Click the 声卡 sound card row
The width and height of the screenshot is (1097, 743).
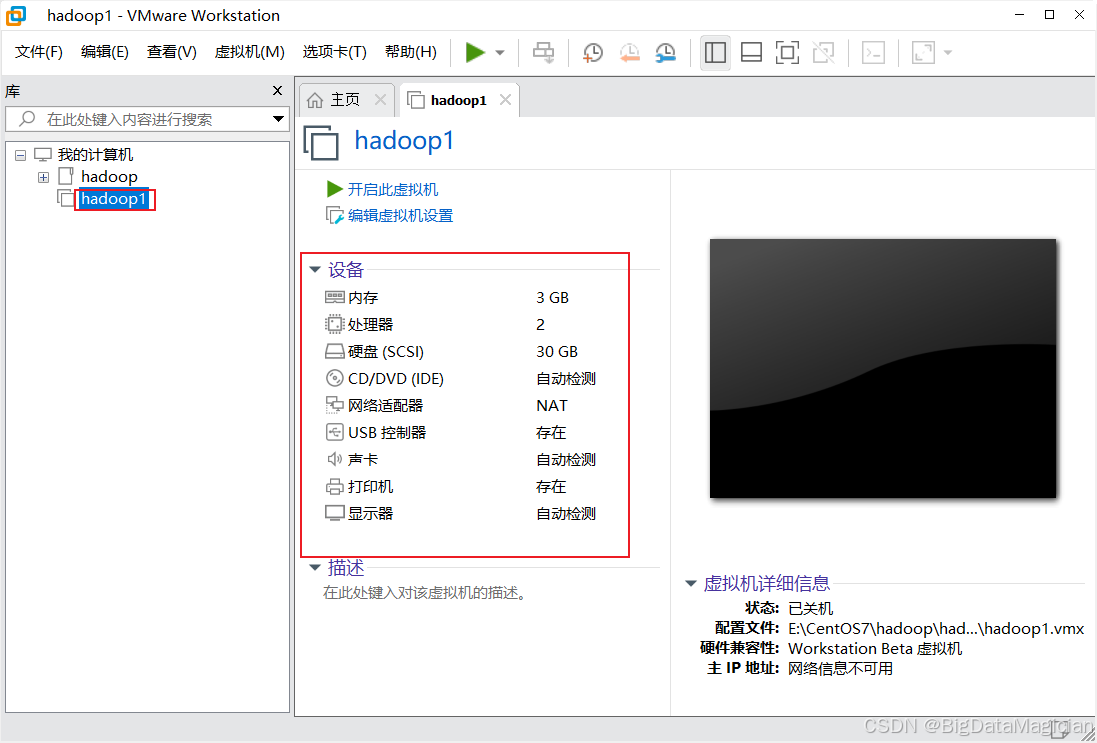460,460
